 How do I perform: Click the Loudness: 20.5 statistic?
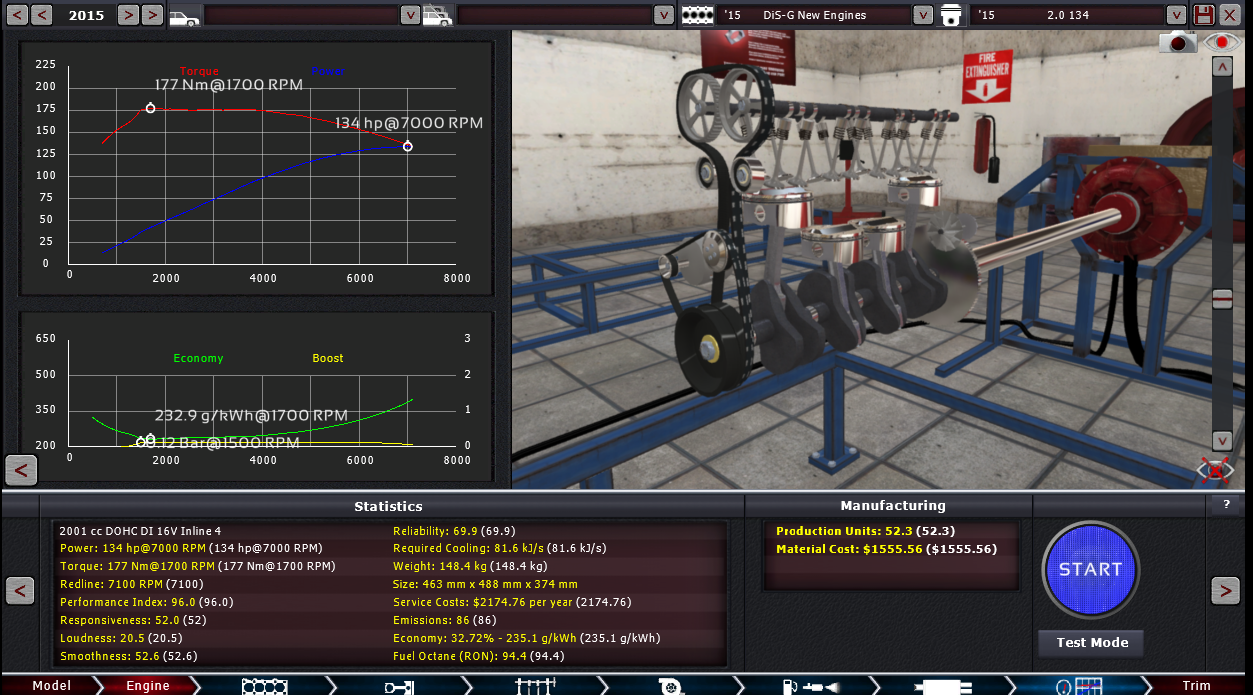pyautogui.click(x=123, y=638)
